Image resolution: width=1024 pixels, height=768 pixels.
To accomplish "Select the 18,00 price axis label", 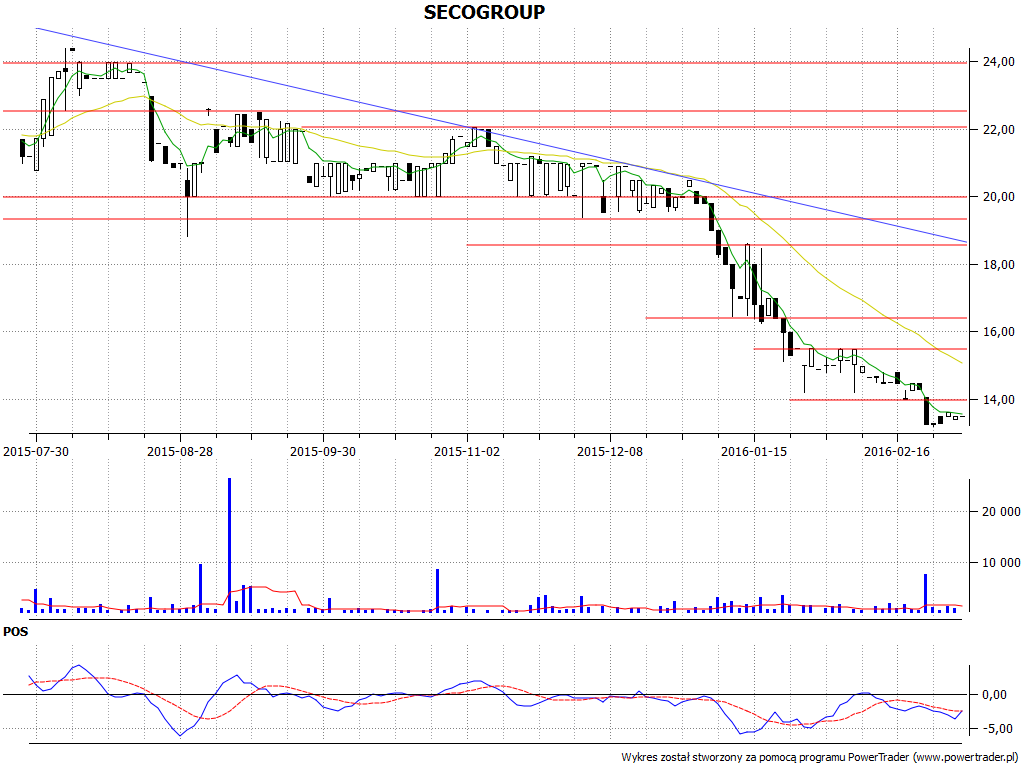I will [999, 265].
